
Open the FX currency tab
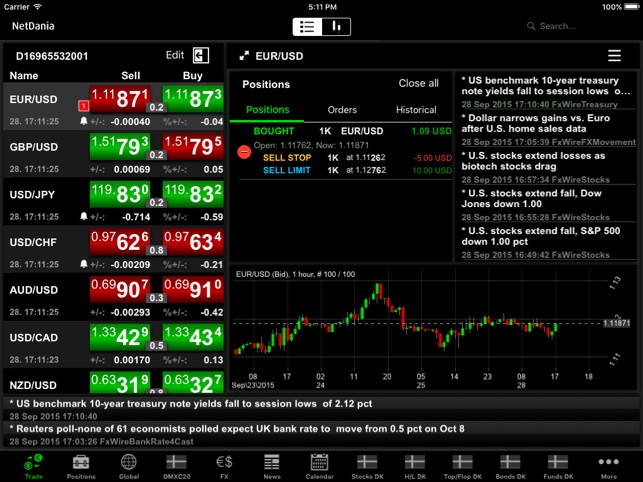224,466
